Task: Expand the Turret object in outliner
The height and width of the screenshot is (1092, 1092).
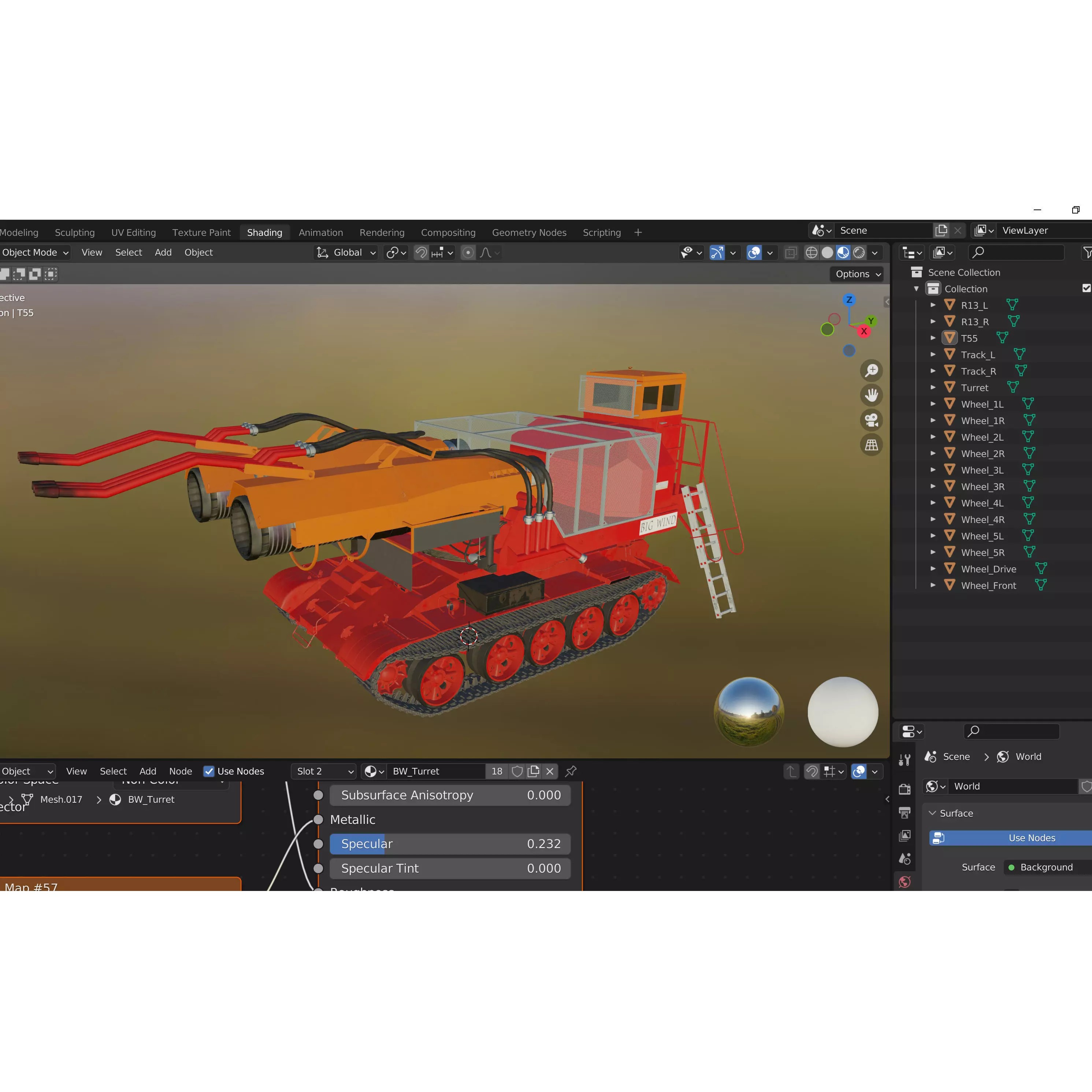Action: [933, 387]
